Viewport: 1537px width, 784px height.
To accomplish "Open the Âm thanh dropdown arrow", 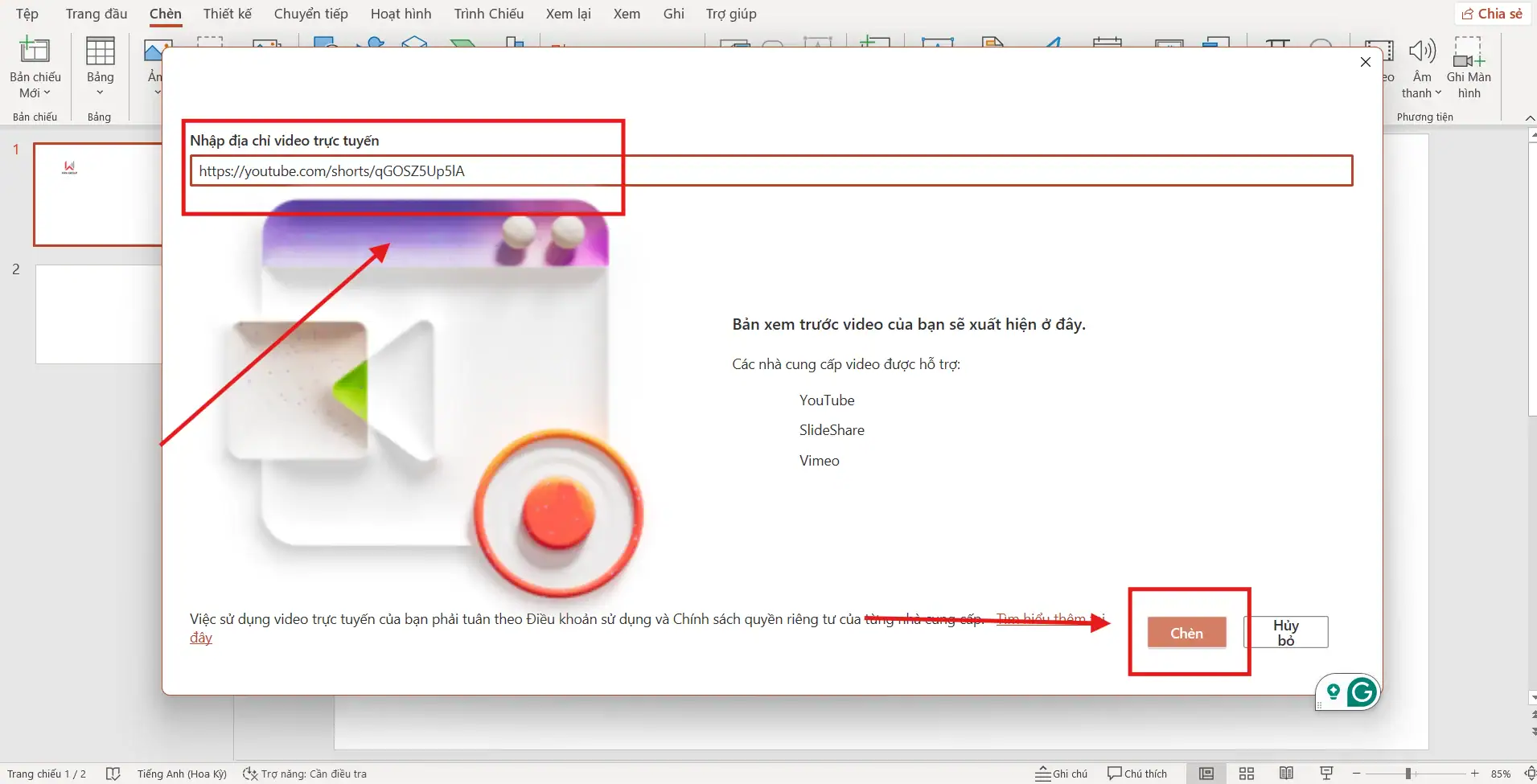I will pyautogui.click(x=1437, y=93).
